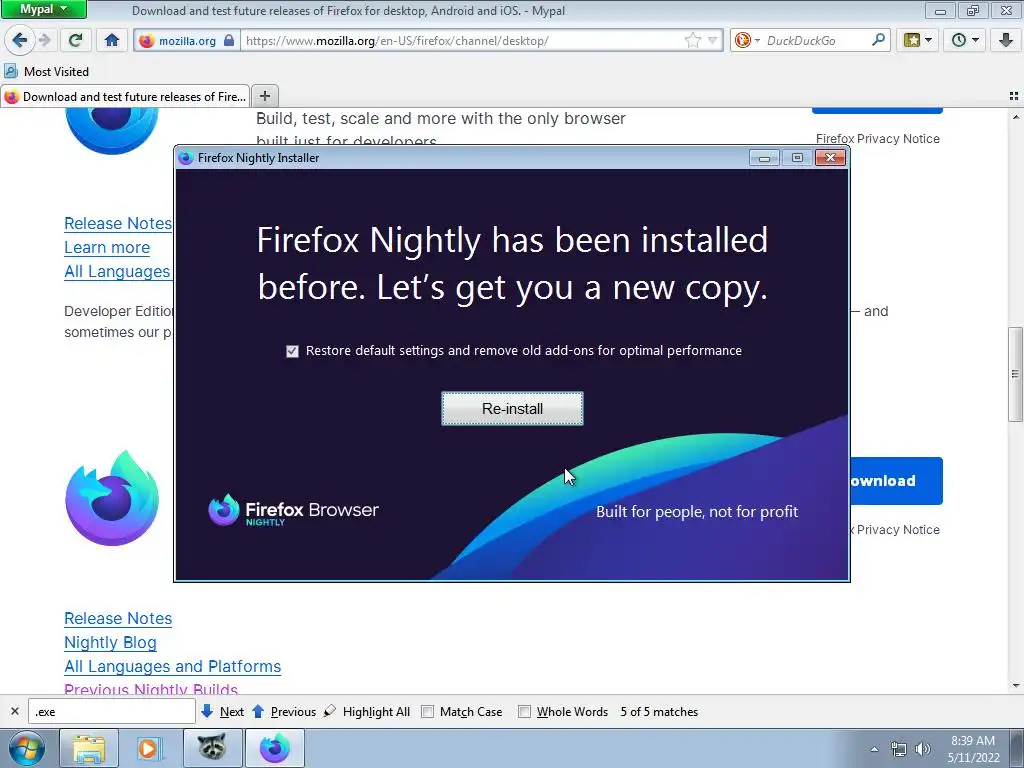Click the page vertical scrollbar thumb

pos(1015,374)
